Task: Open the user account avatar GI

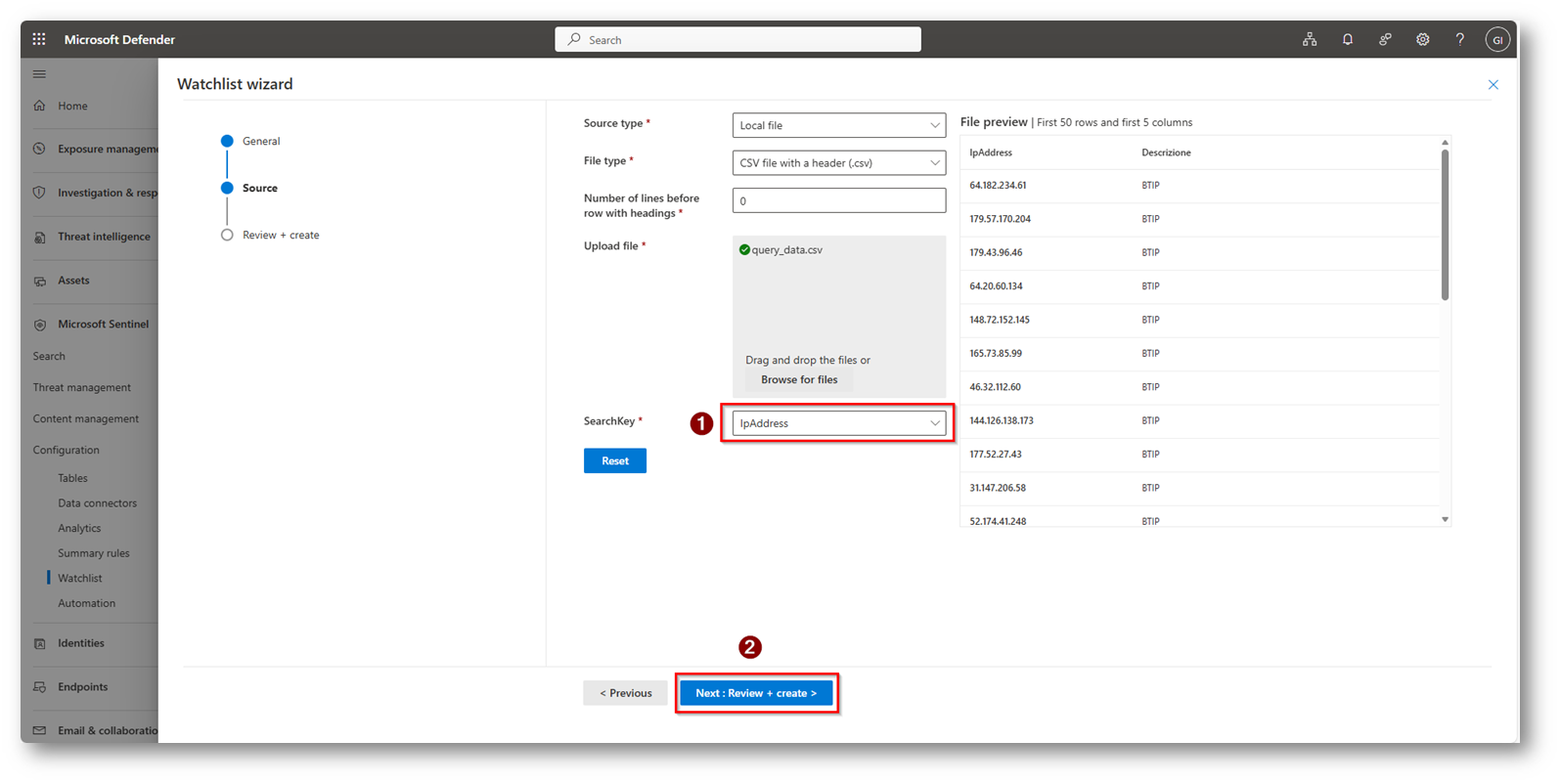Action: (1496, 40)
